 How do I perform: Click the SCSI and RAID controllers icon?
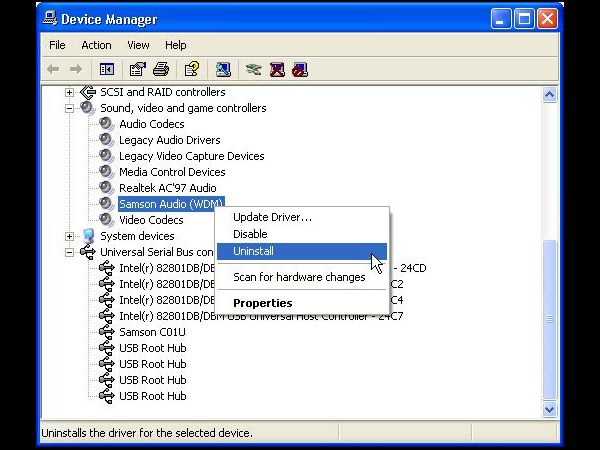pos(88,92)
